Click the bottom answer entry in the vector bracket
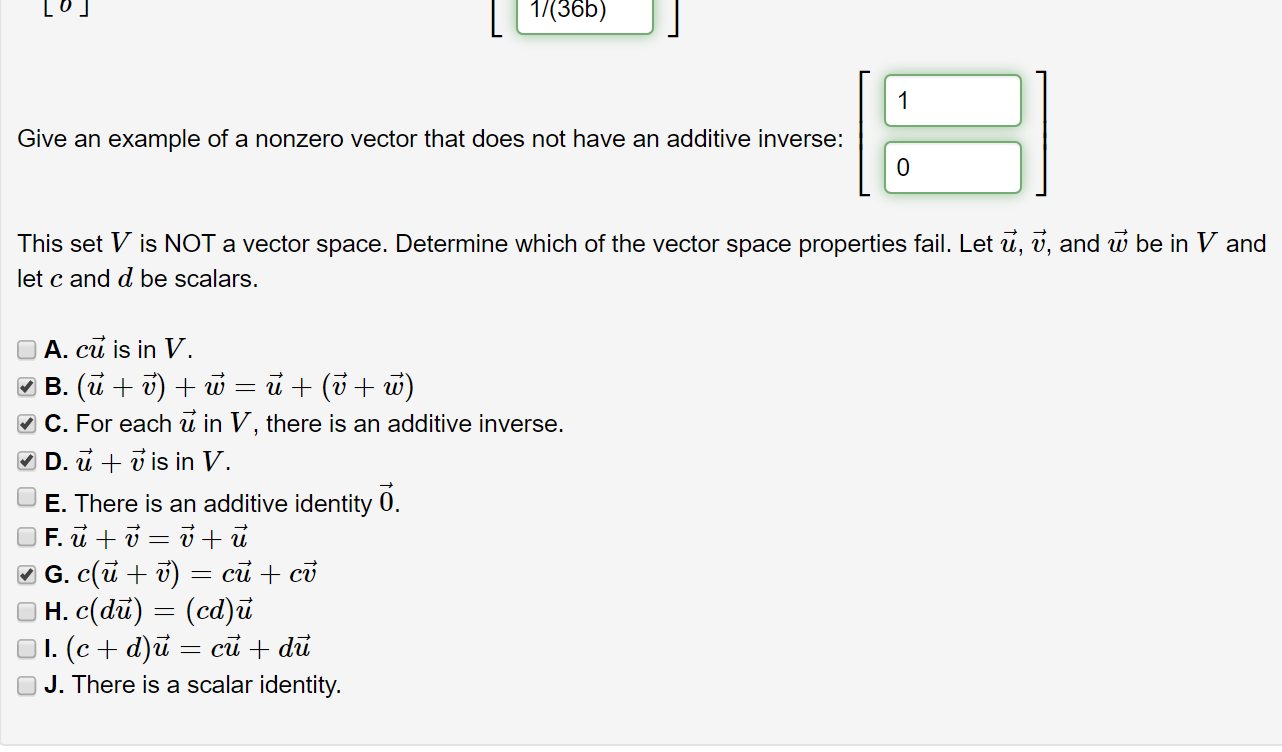Screen dimensions: 1282x752 [951, 167]
